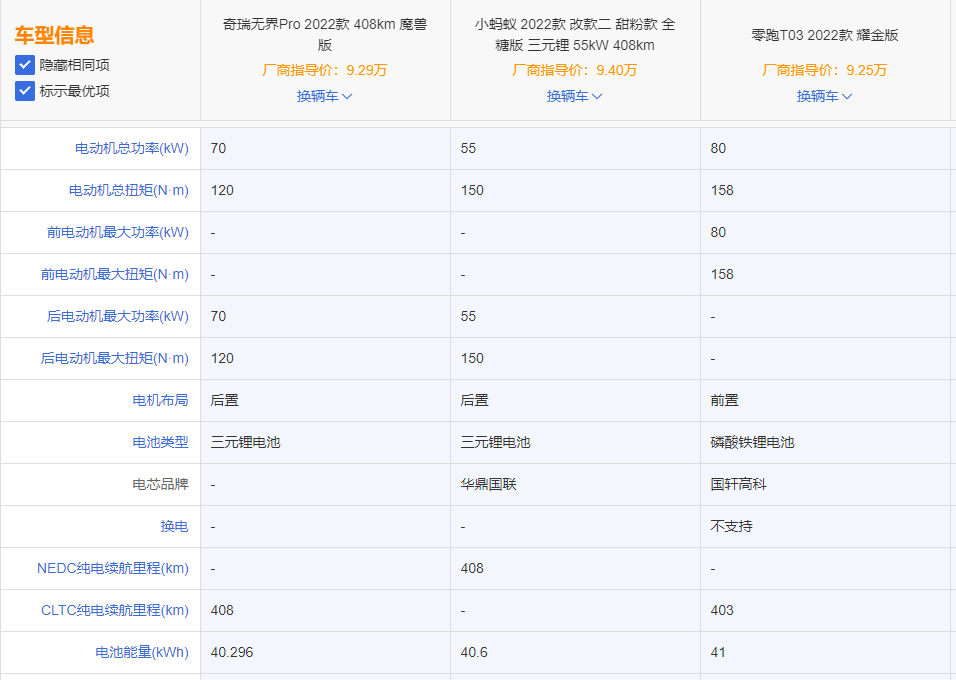Select the 158 total motor torque value
The image size is (956, 680).
coord(722,190)
